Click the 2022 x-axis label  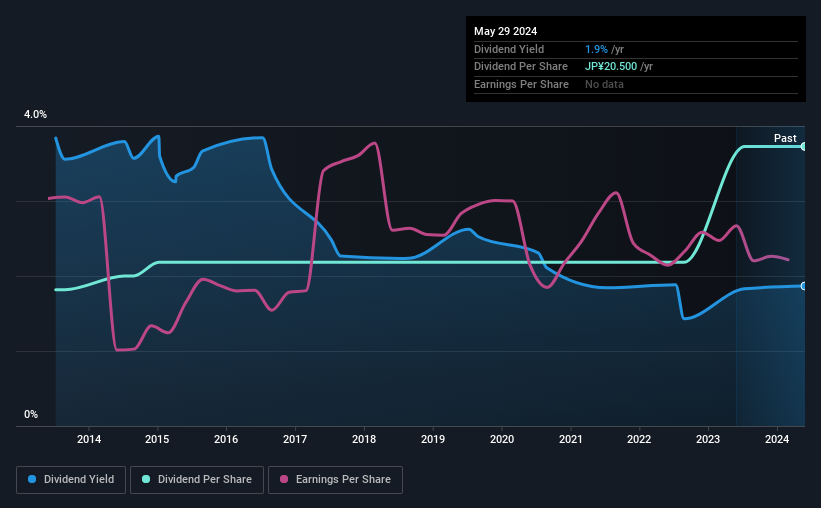pos(639,439)
